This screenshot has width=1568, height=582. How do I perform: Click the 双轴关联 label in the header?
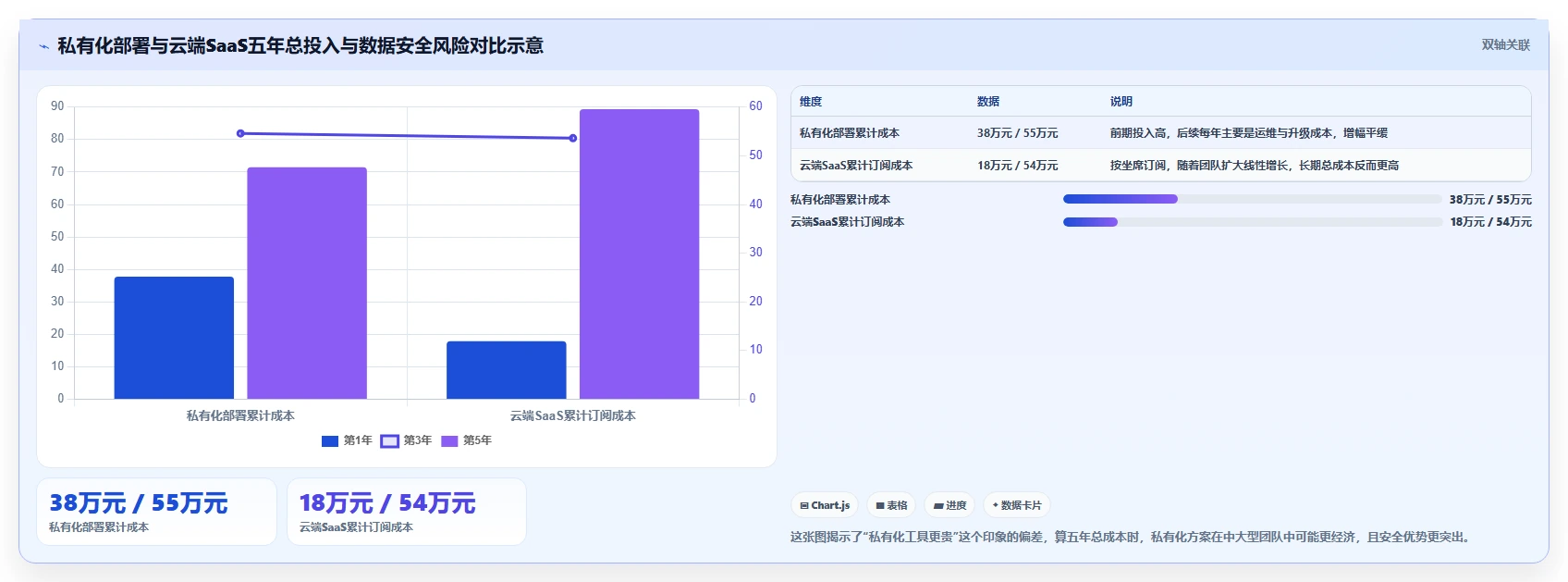[x=1505, y=45]
